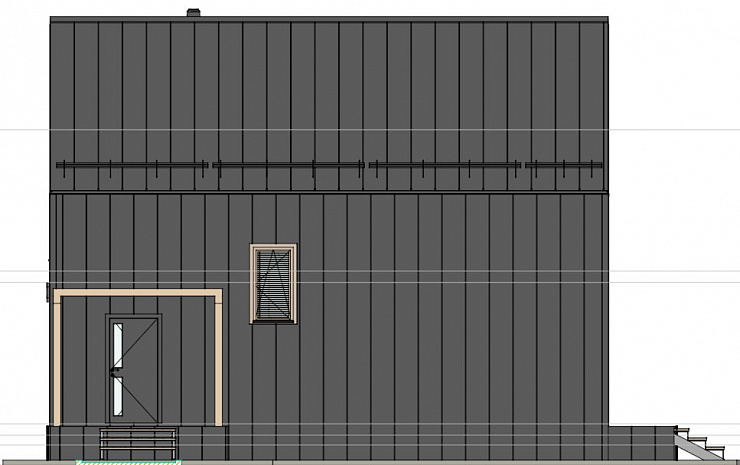Select the beige-framed window on the facade

pyautogui.click(x=273, y=284)
